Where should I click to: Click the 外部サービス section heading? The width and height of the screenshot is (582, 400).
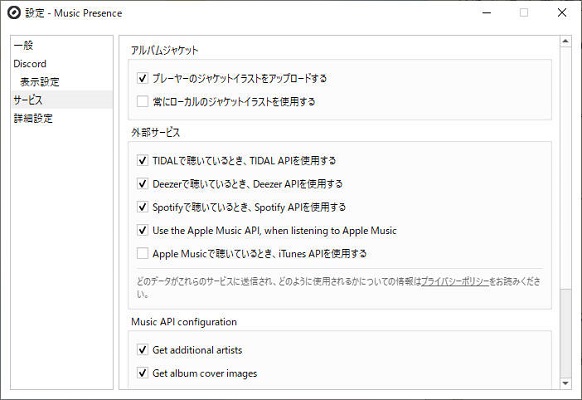(156, 132)
